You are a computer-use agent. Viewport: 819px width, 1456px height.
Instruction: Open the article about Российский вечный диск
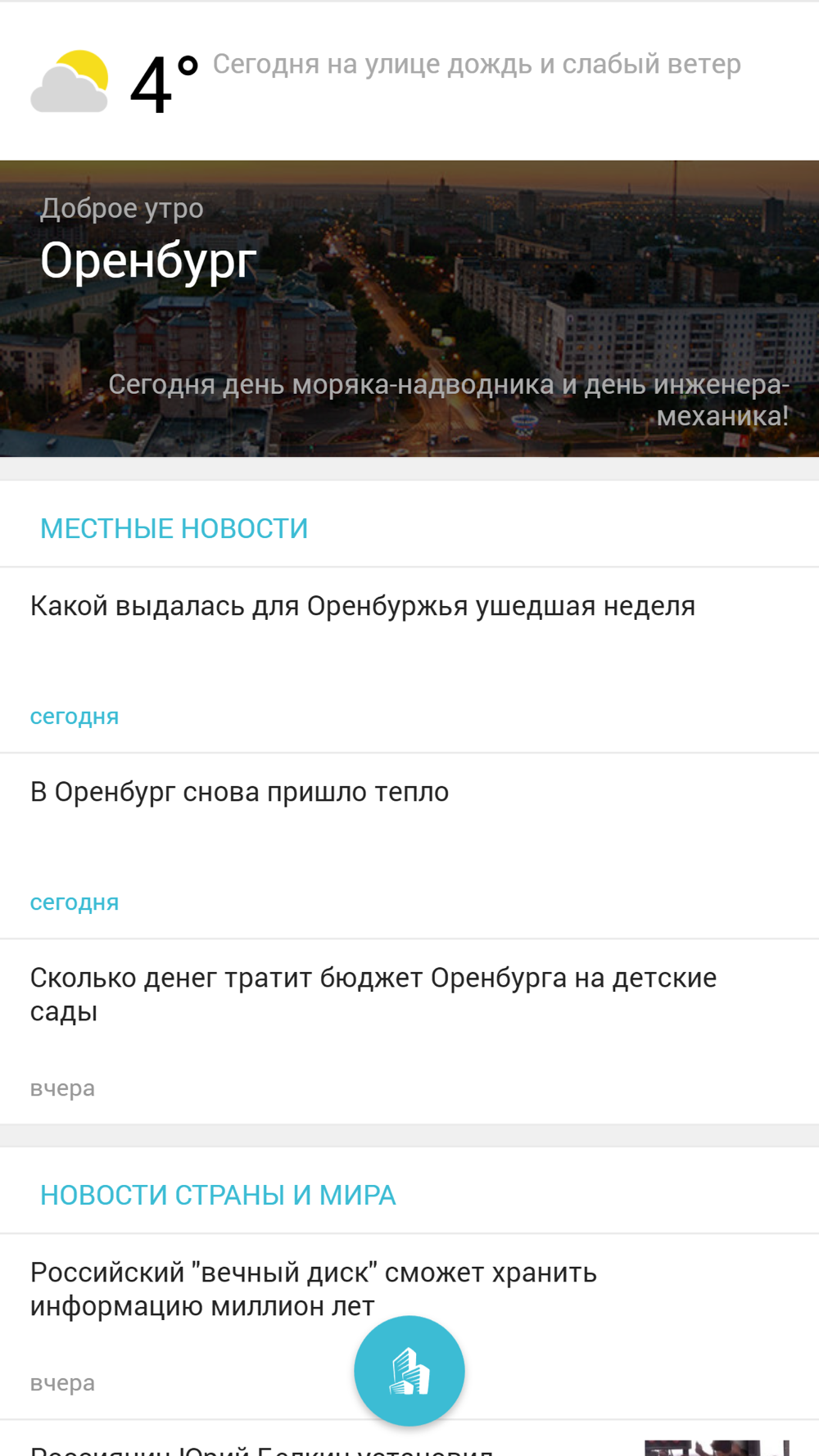tap(409, 1327)
